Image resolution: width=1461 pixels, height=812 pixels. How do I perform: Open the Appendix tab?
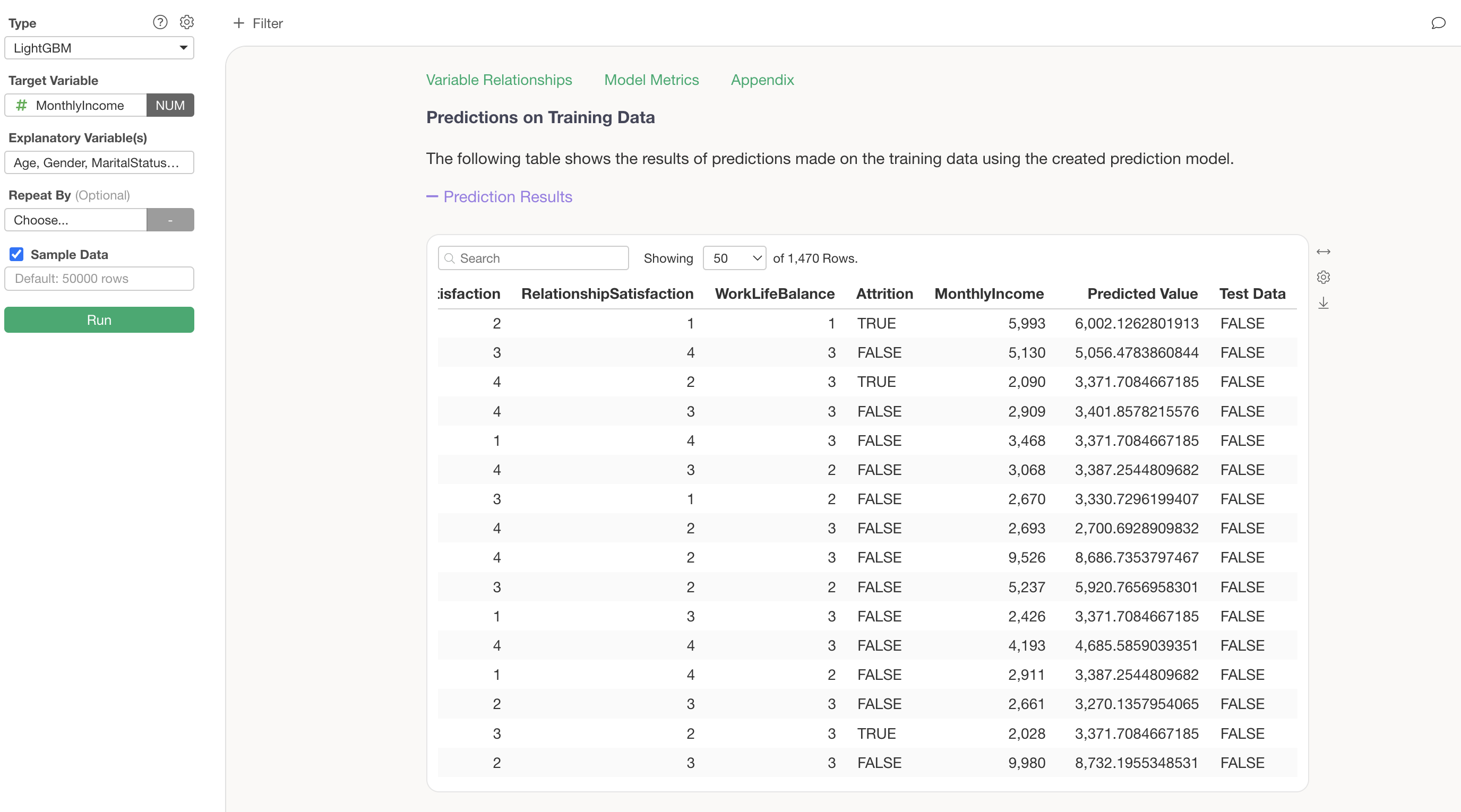click(x=762, y=80)
